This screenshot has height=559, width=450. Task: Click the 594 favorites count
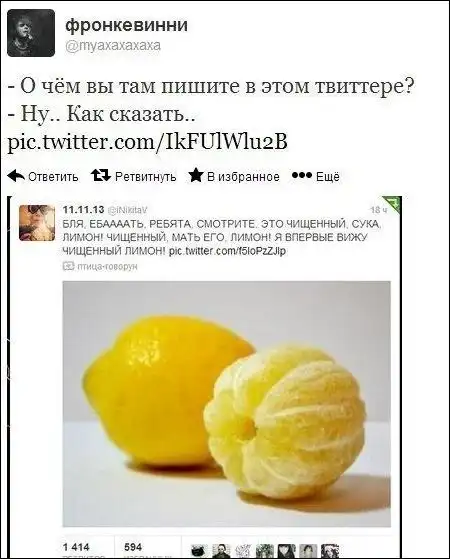pyautogui.click(x=133, y=547)
